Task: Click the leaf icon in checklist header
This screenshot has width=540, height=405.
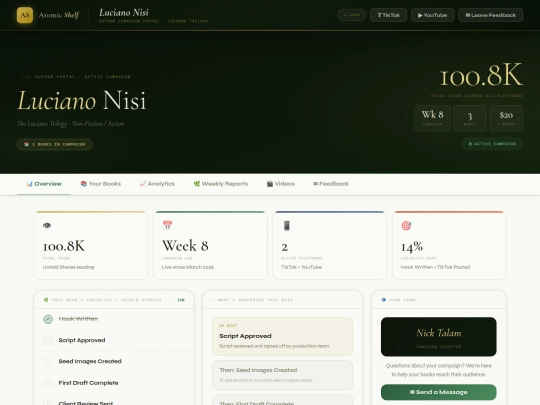Action: 46,300
